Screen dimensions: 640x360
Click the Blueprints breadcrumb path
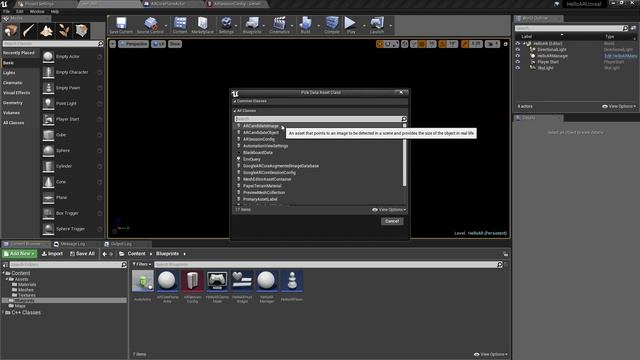pyautogui.click(x=167, y=254)
